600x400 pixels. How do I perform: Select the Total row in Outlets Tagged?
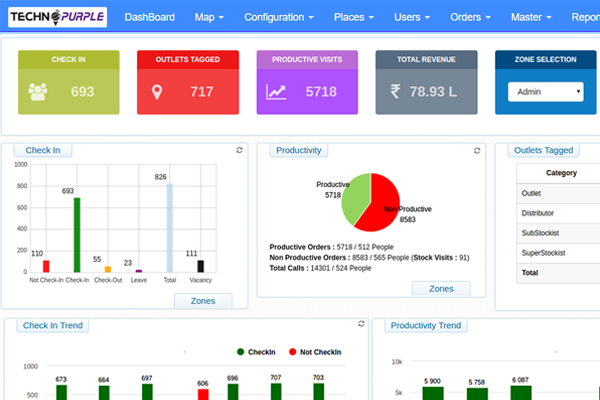coord(559,273)
